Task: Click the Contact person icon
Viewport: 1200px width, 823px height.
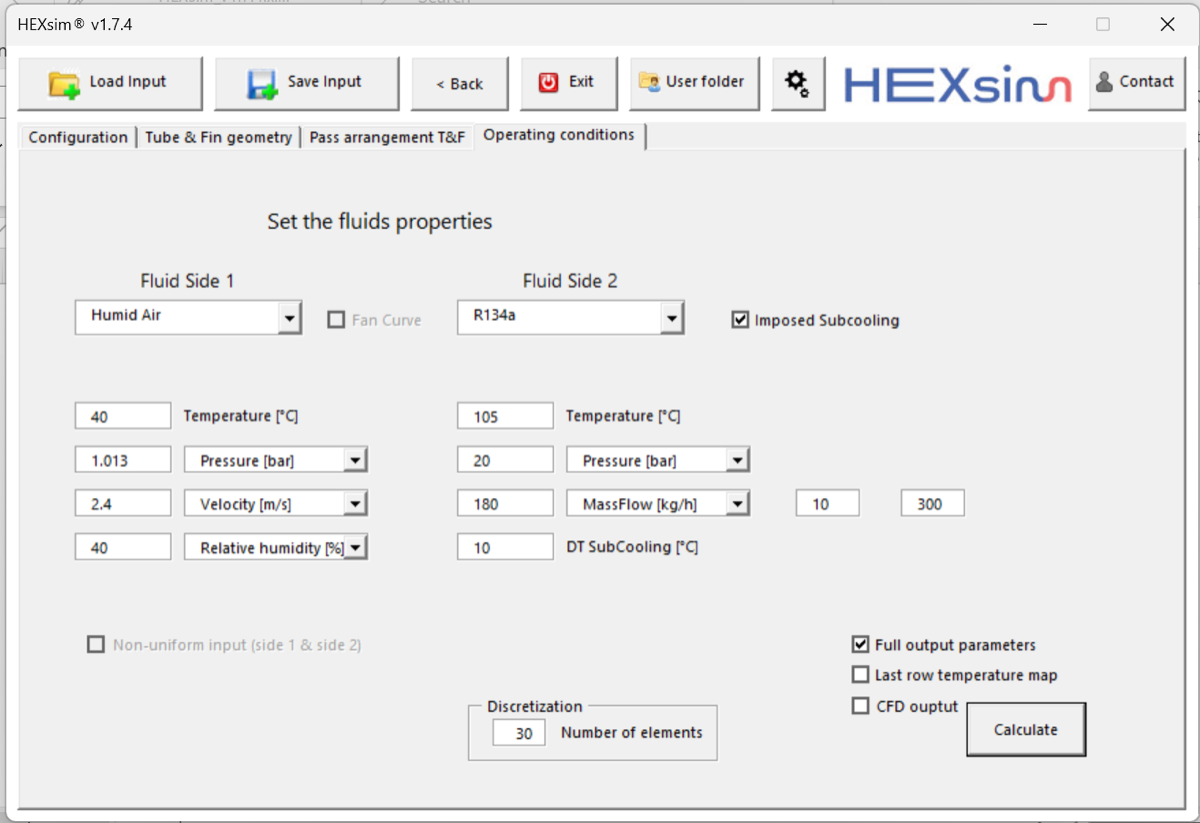Action: (1104, 82)
